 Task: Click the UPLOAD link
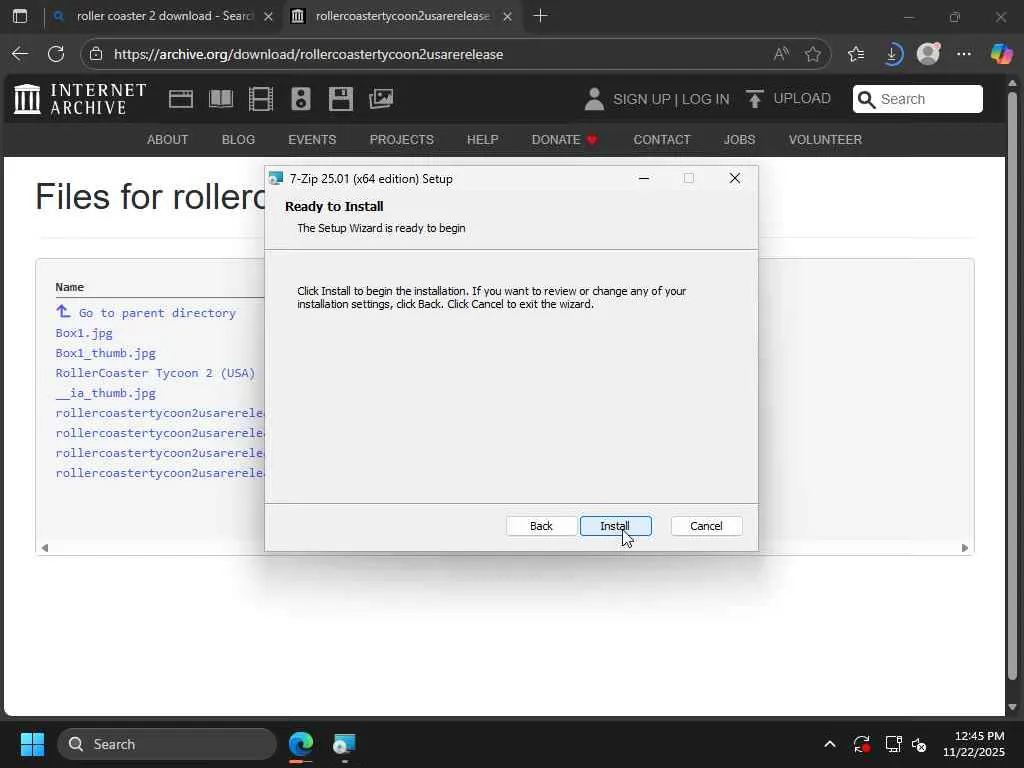802,99
